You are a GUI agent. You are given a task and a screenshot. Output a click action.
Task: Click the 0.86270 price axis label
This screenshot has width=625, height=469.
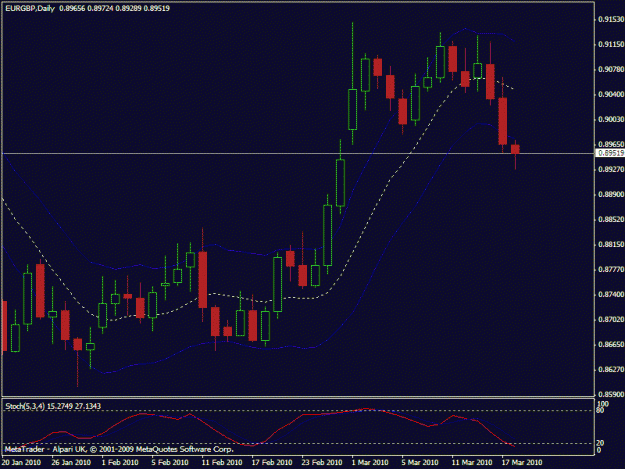[611, 369]
